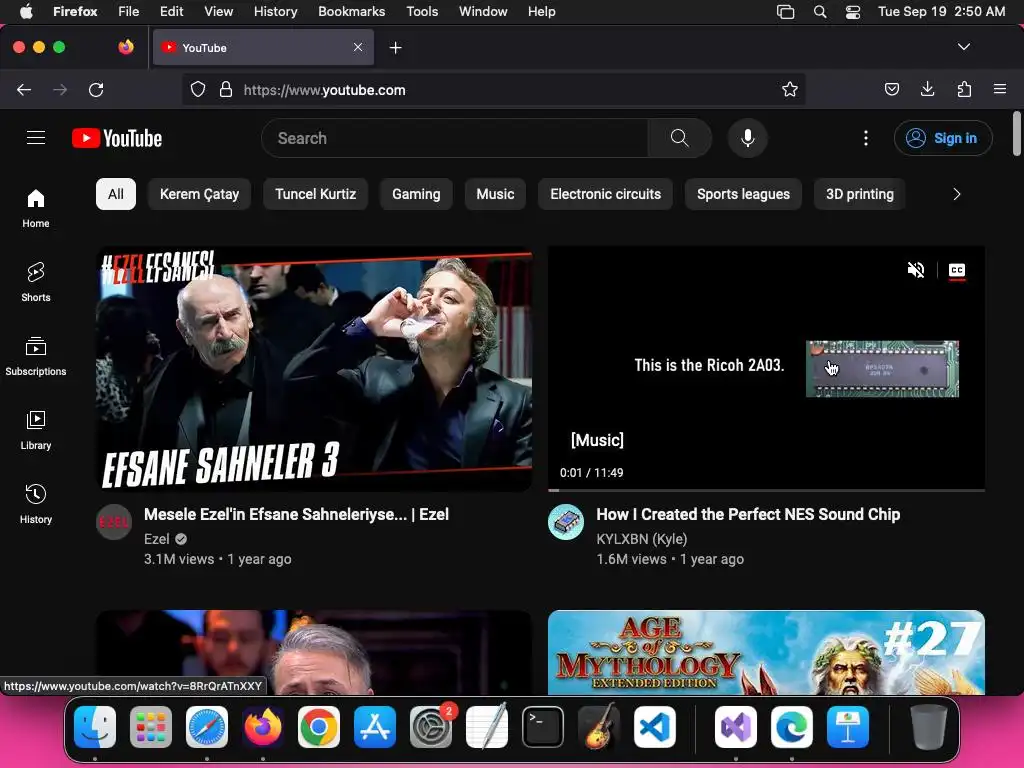Screen dimensions: 1024x768
Task: Open Efsane Sahneler 3 video thumbnail
Action: pyautogui.click(x=314, y=368)
